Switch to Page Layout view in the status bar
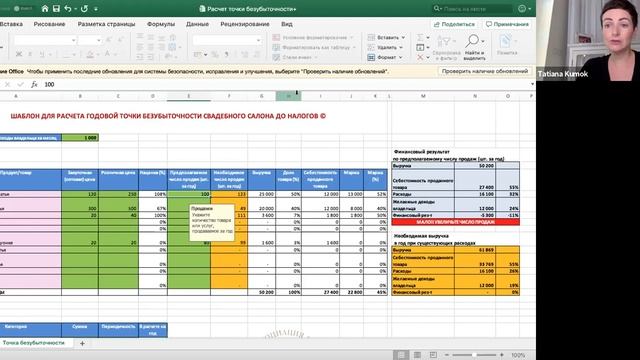The height and width of the screenshot is (360, 640). (417, 355)
